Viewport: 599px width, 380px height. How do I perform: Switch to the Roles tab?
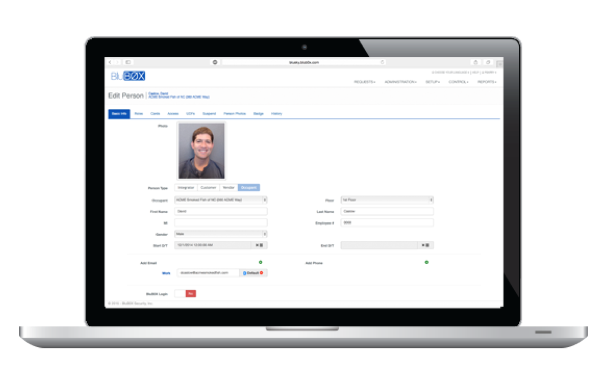tap(139, 114)
